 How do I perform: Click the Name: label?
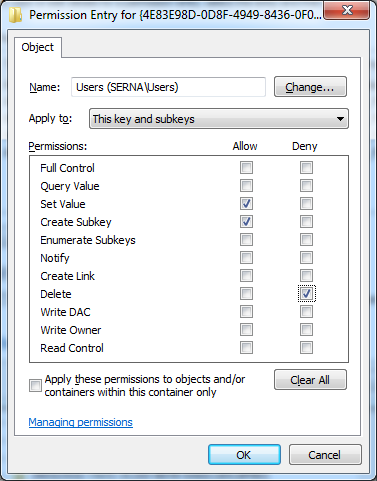pyautogui.click(x=45, y=87)
